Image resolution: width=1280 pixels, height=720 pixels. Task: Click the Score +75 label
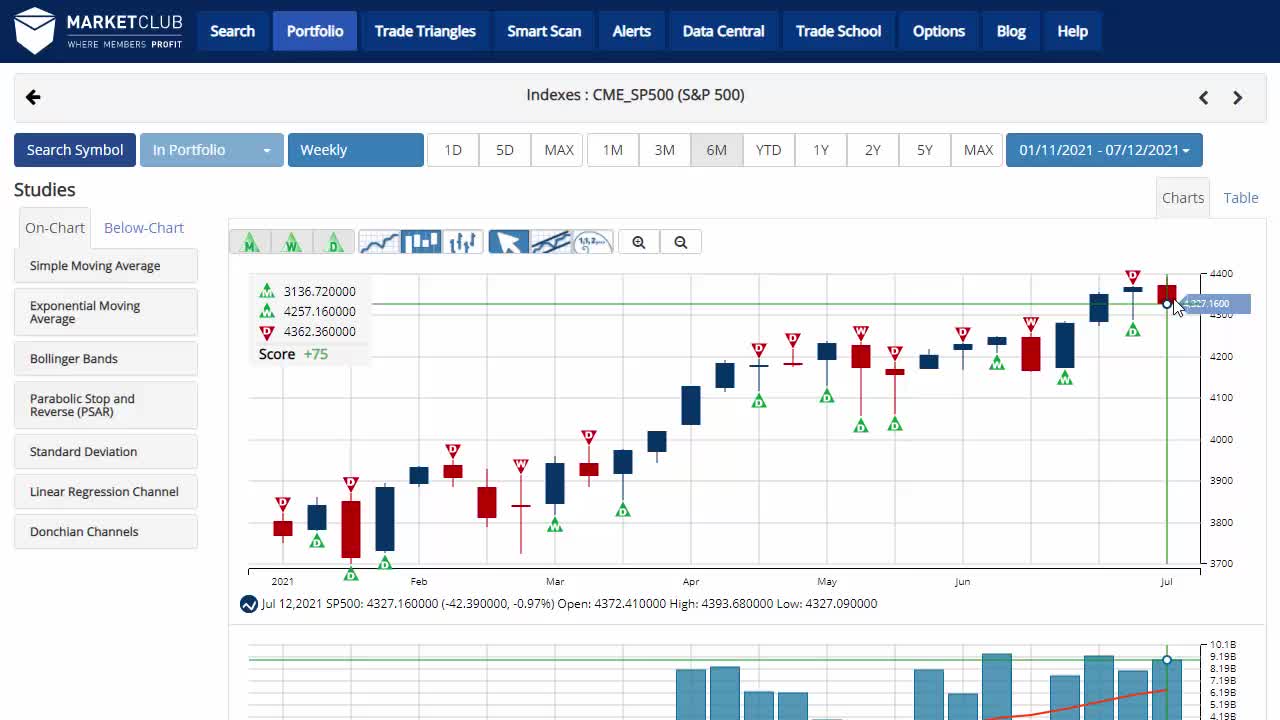point(293,354)
